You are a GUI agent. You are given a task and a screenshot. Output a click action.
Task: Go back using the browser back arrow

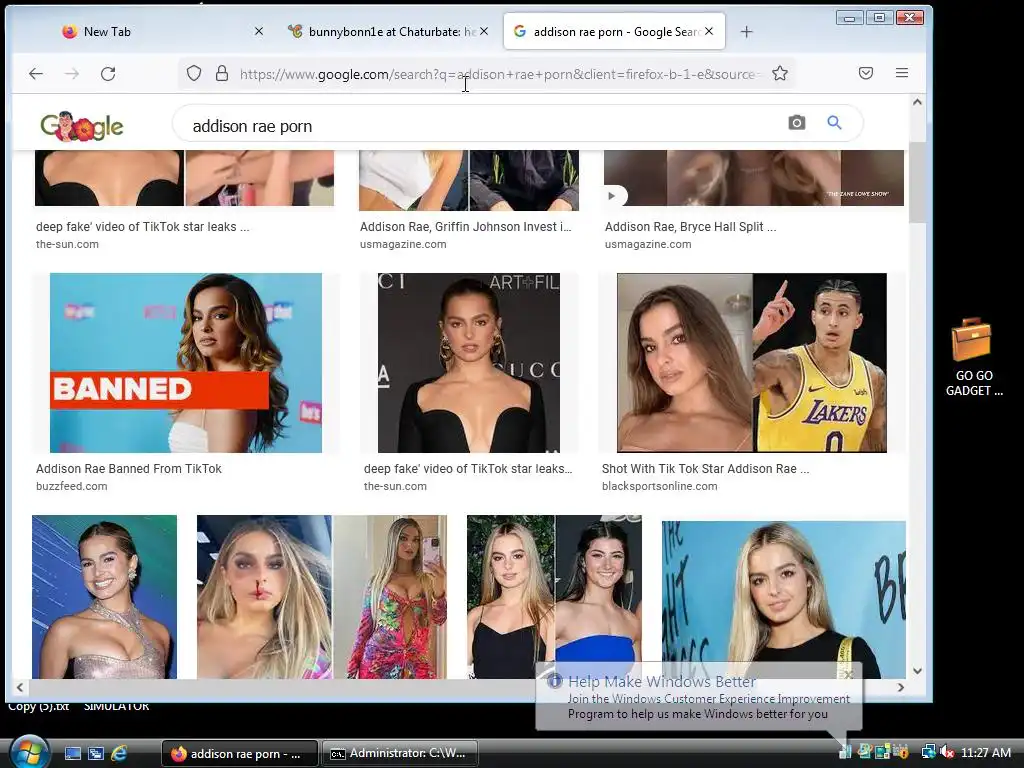point(36,74)
